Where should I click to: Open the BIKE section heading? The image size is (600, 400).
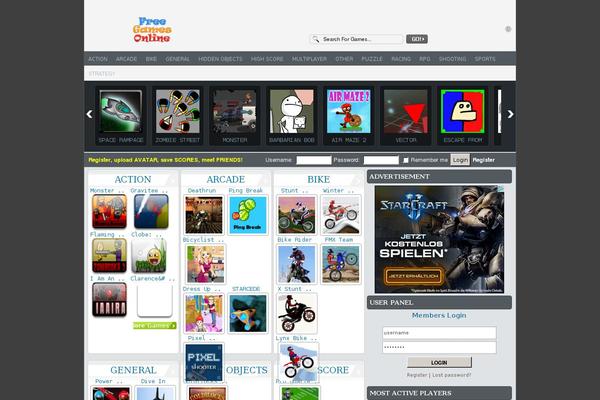318,180
